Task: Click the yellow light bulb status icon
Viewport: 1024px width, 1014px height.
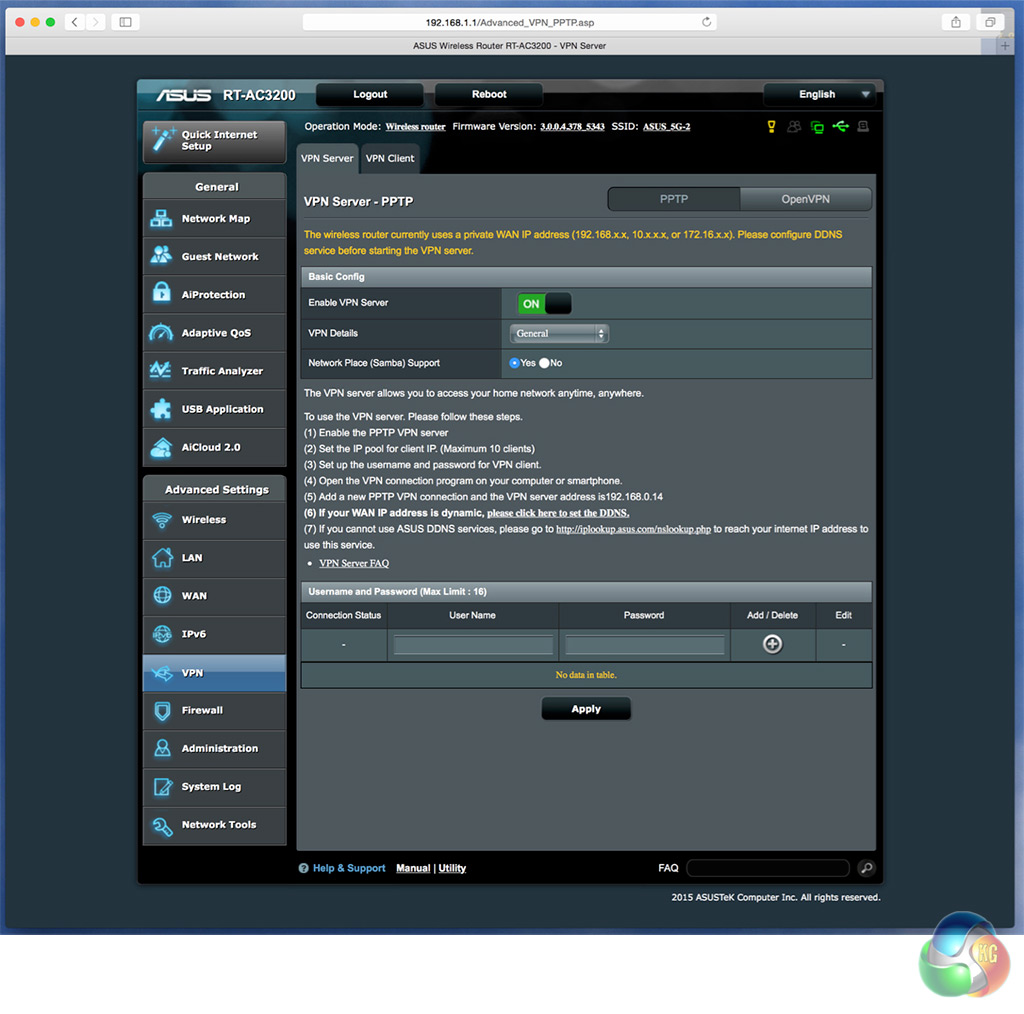Action: (771, 127)
